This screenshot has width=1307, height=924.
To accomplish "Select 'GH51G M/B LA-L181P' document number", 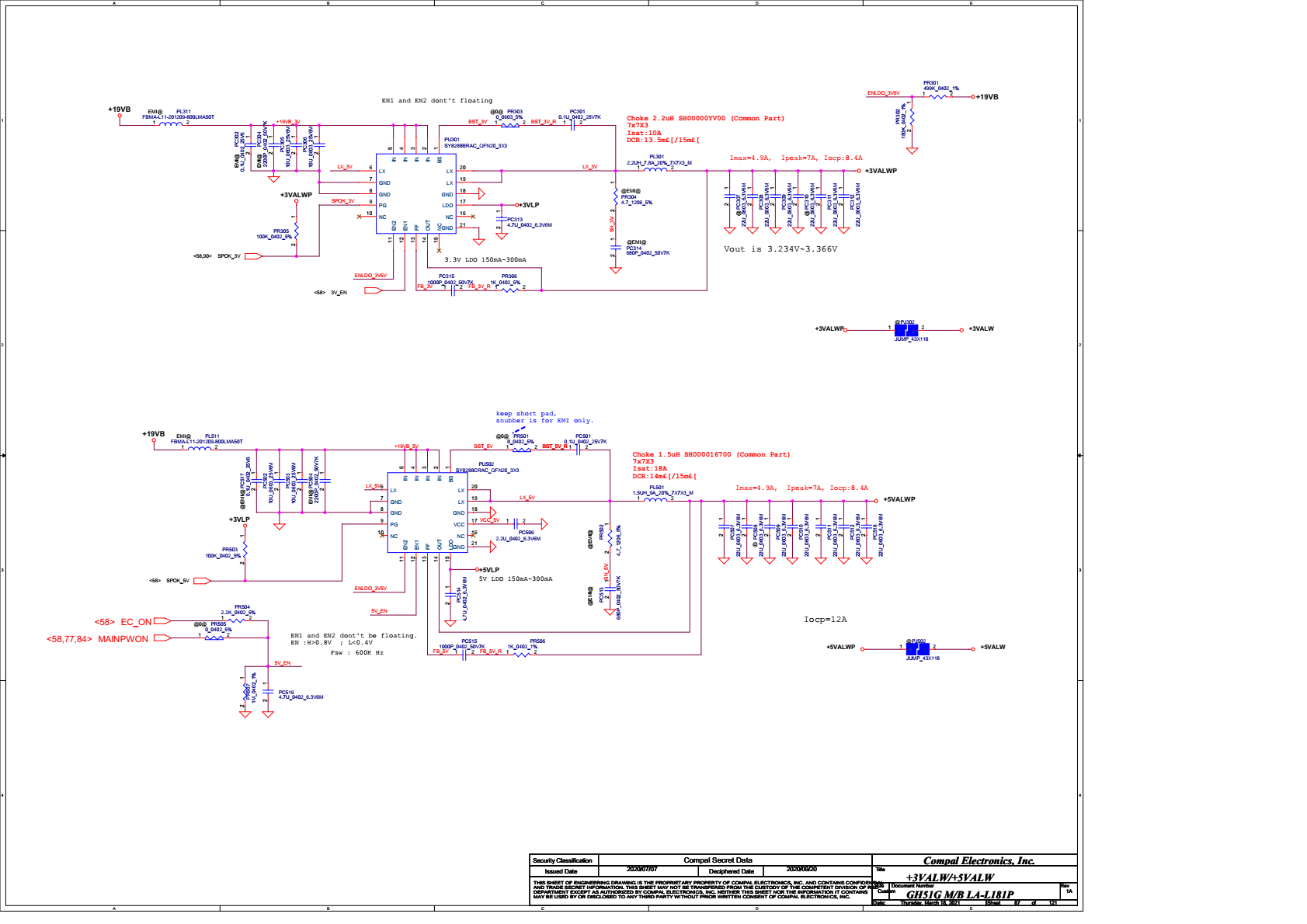I will [960, 894].
